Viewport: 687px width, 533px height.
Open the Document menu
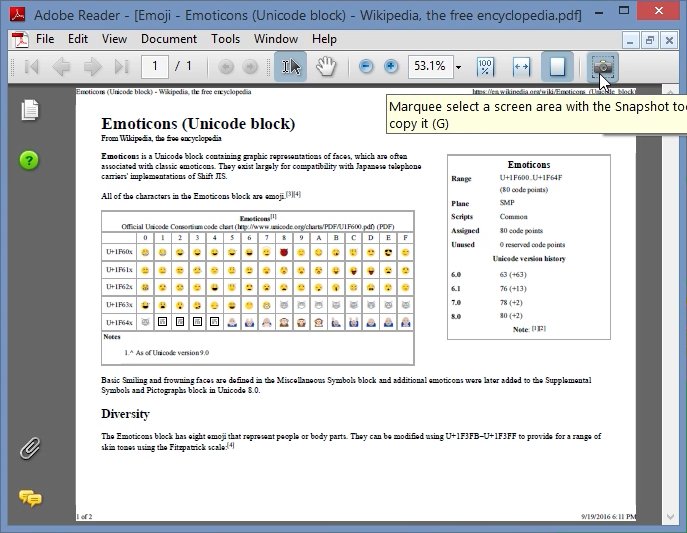coord(169,39)
